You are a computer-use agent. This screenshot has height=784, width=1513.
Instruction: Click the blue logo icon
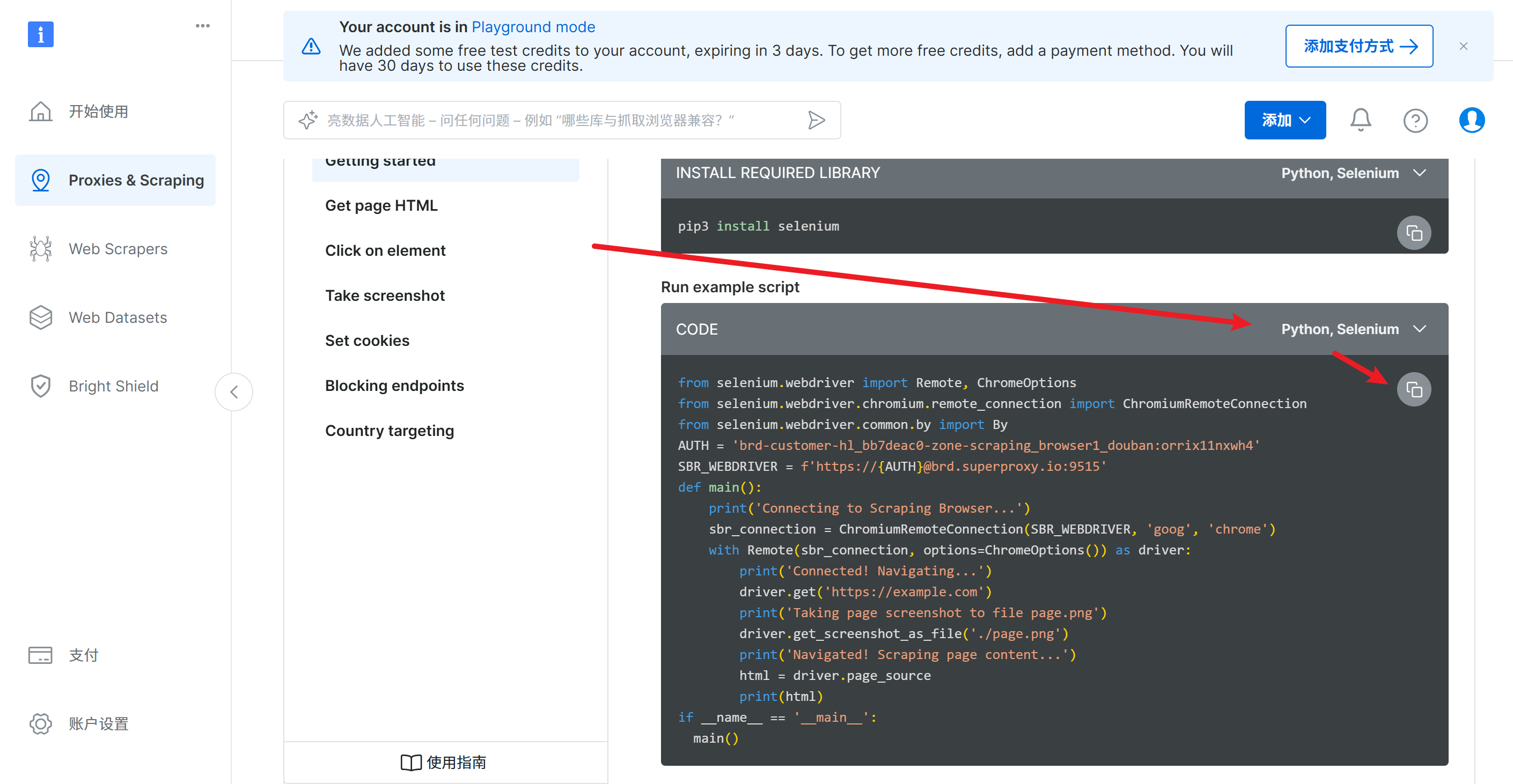41,34
